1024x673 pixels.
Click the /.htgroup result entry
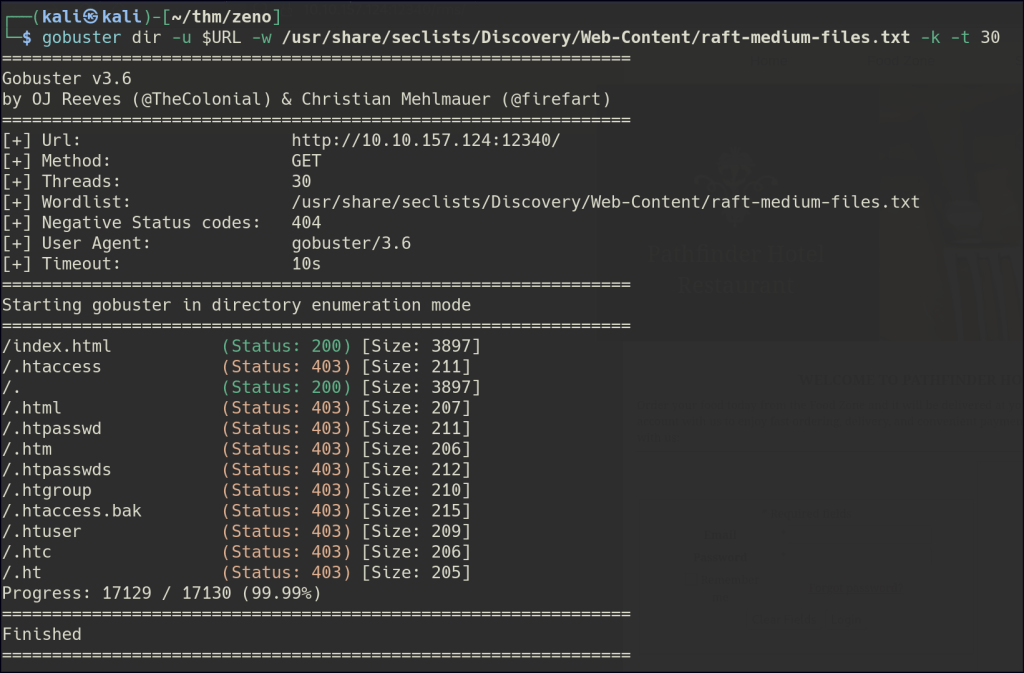click(47, 490)
